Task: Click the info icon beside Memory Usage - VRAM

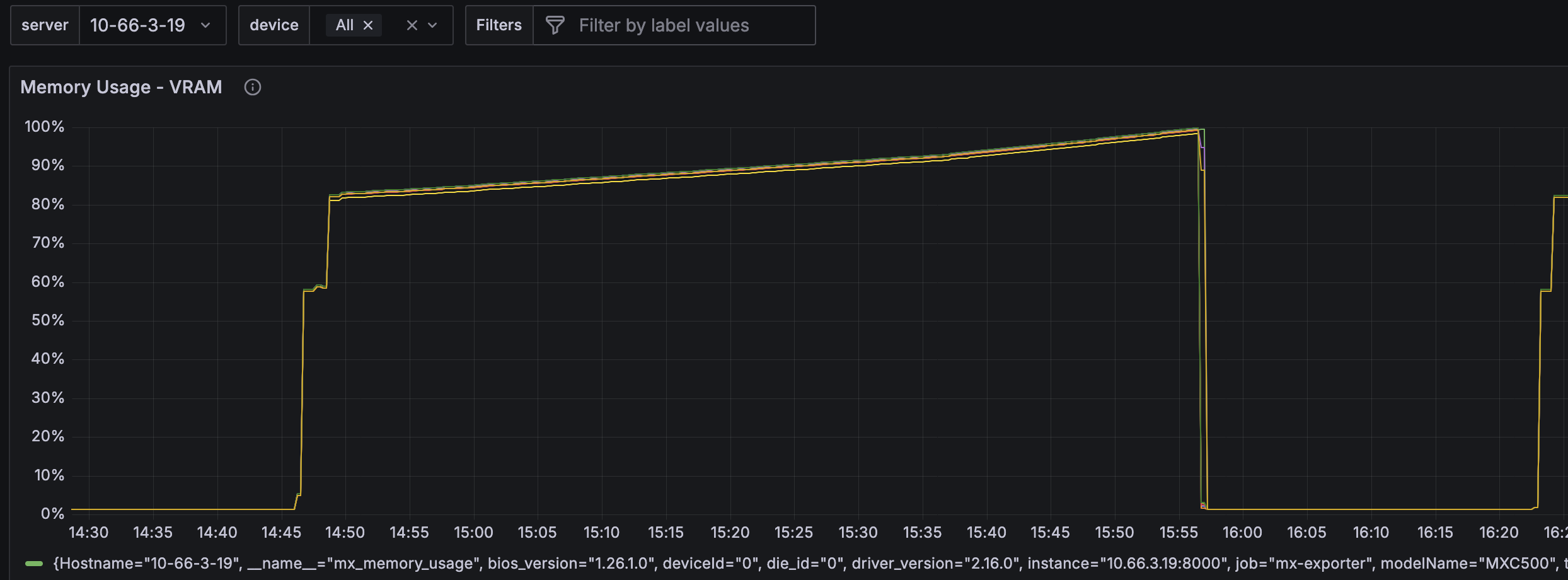Action: point(252,87)
